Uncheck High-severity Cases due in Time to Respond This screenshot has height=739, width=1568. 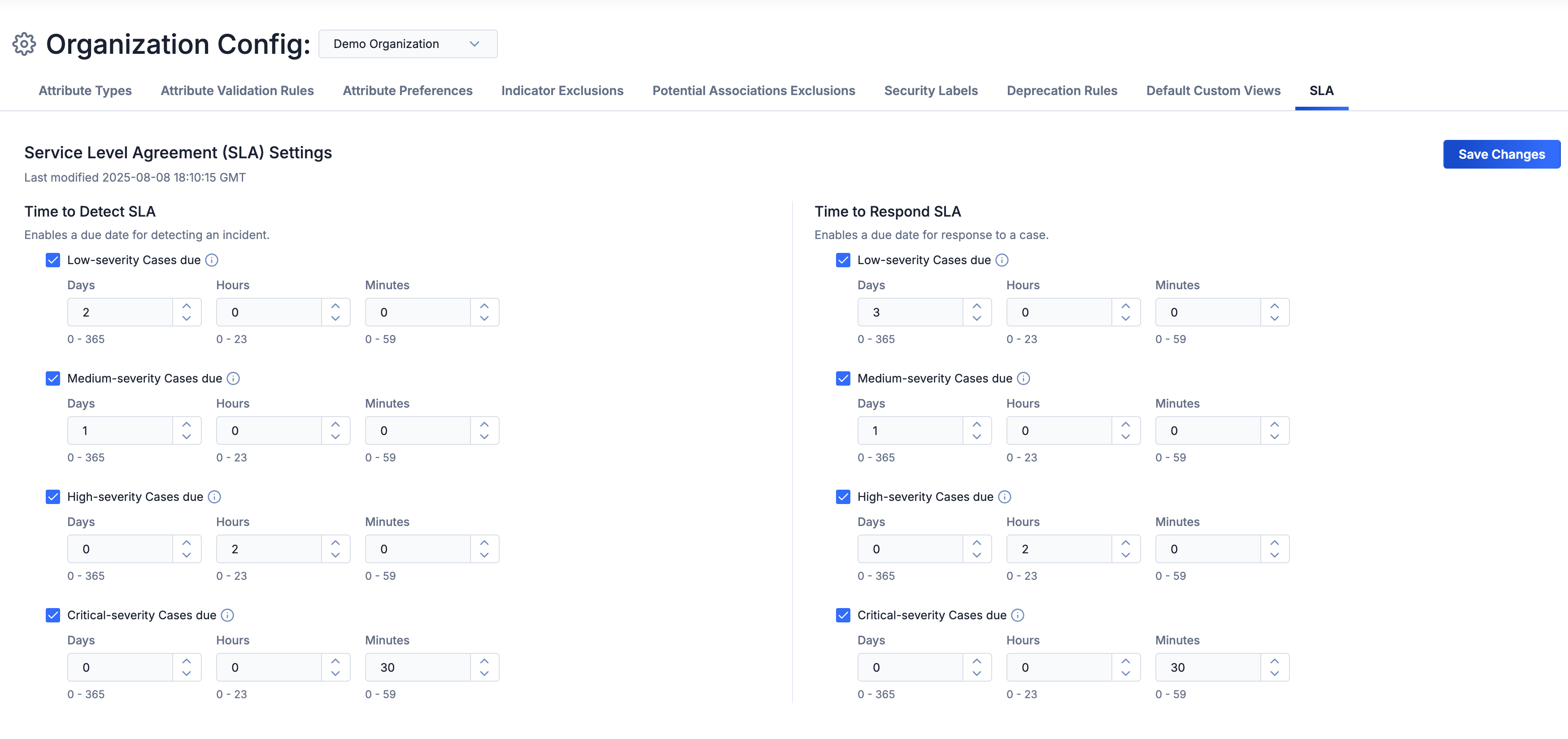843,497
